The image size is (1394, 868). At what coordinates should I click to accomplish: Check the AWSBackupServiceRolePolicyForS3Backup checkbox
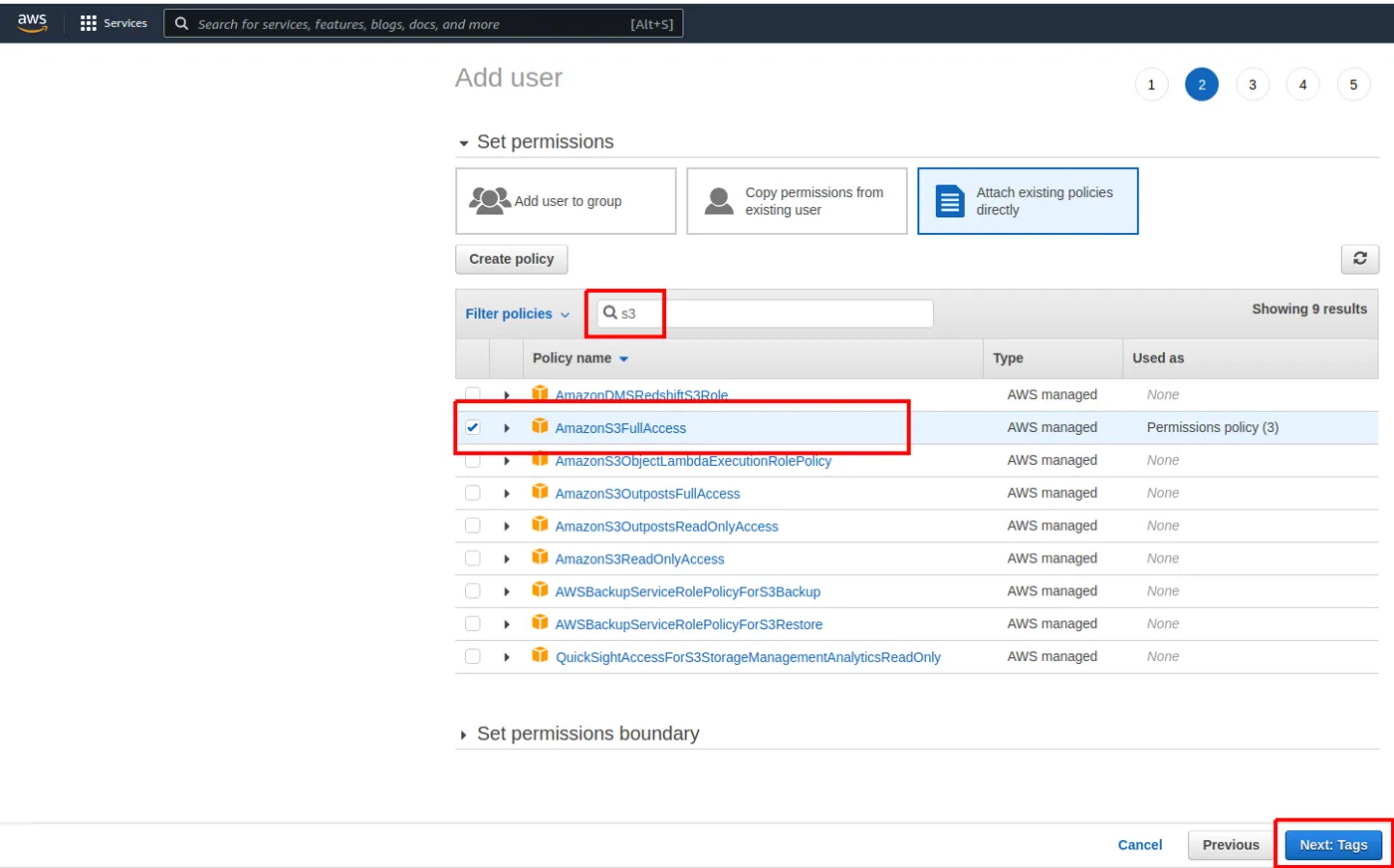pos(473,591)
